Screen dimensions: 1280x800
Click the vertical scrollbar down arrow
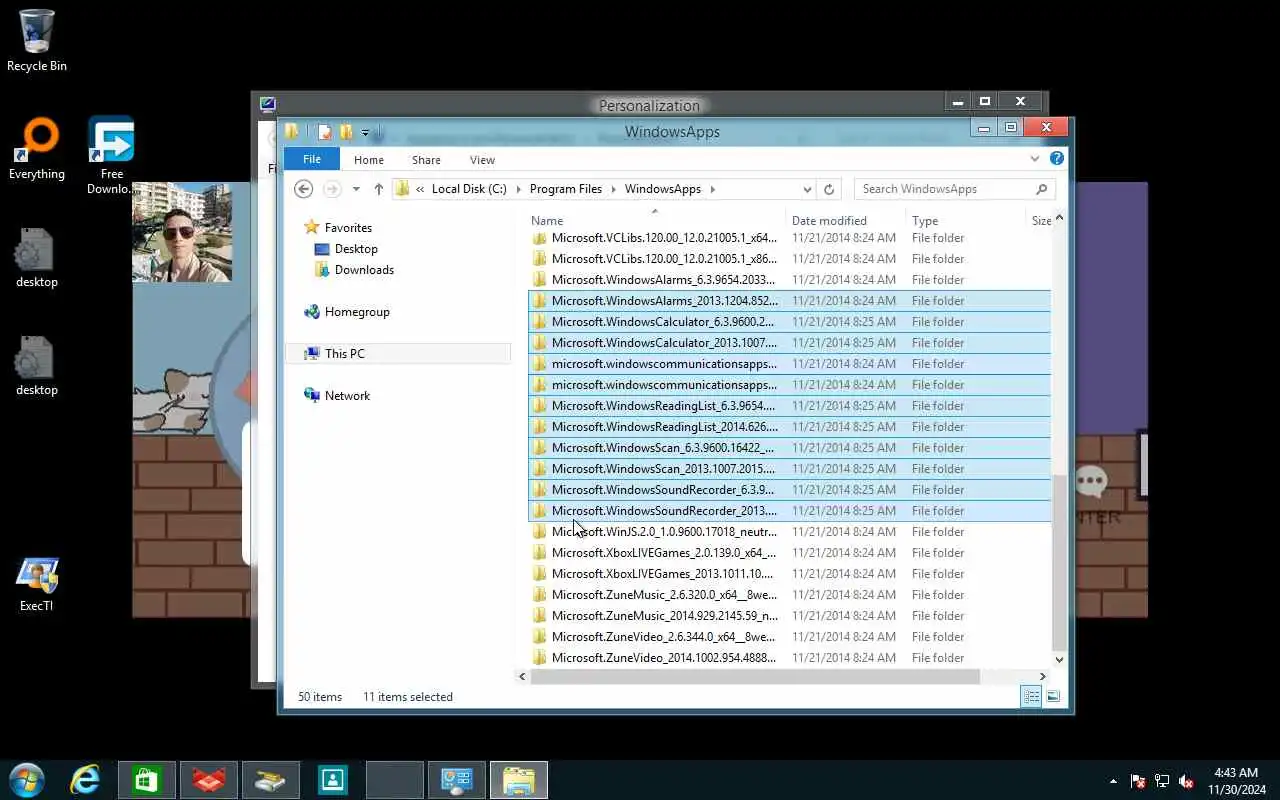point(1059,660)
